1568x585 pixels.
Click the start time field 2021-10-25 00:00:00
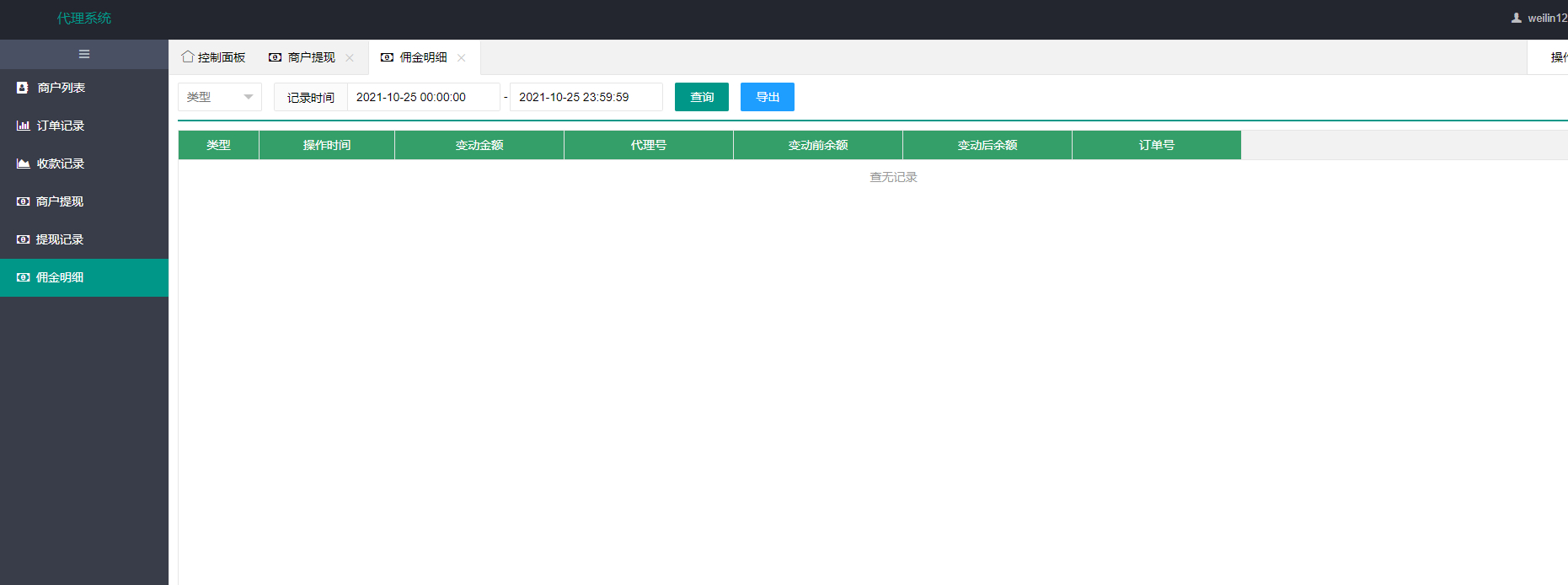[x=424, y=97]
